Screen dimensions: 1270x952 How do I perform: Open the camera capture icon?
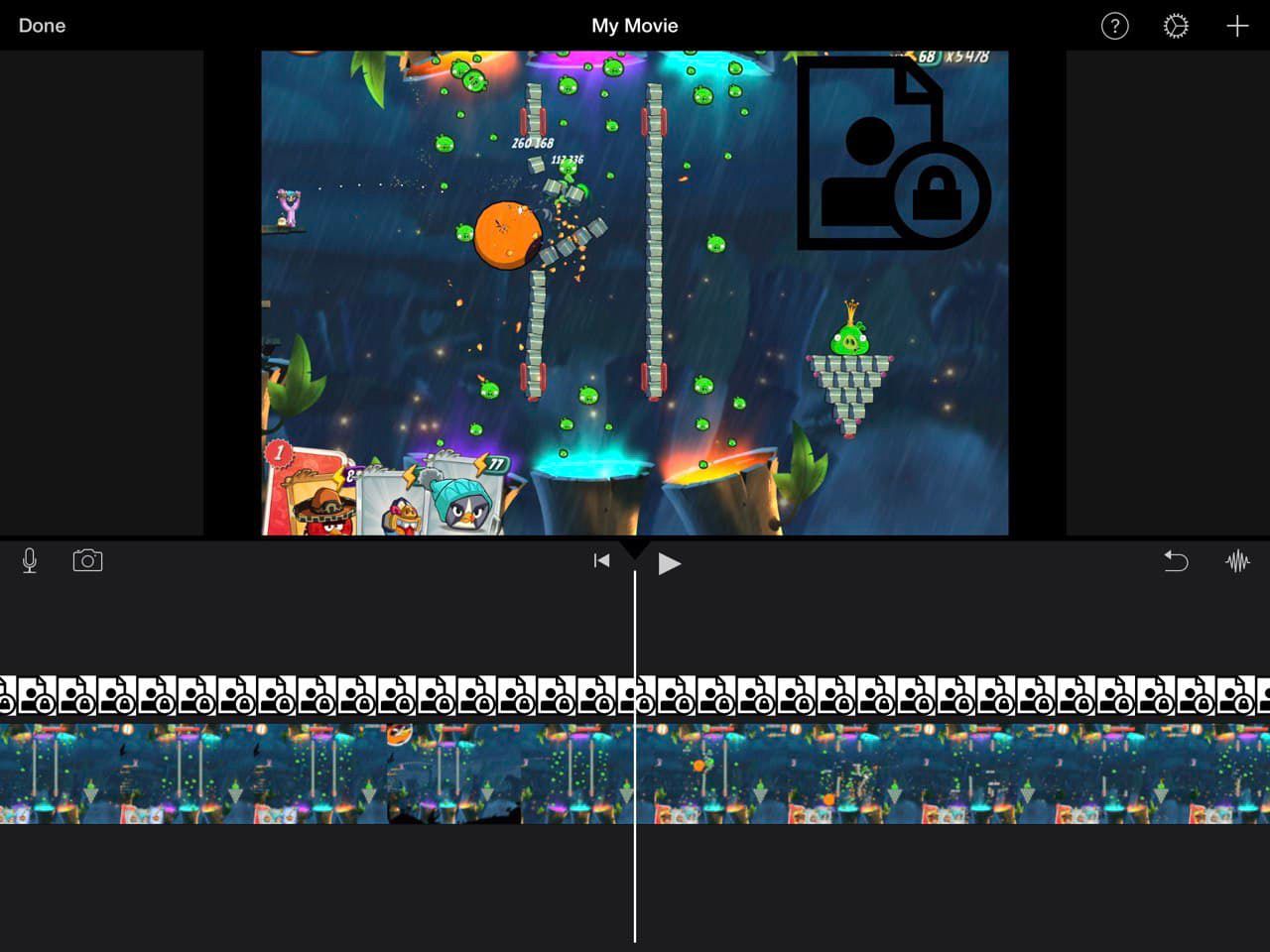click(x=87, y=561)
